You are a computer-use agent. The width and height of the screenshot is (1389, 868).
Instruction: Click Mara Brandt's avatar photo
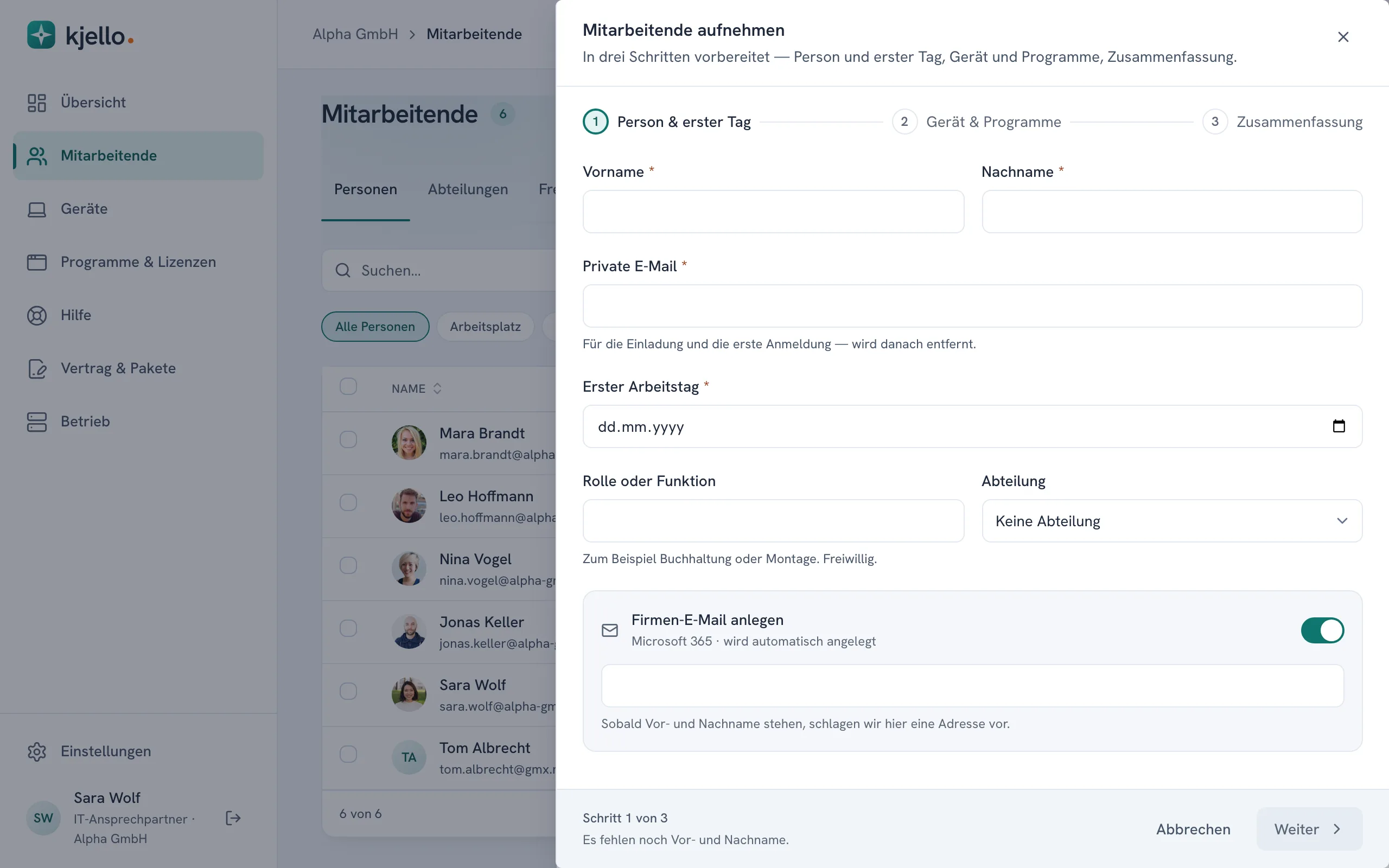click(409, 443)
